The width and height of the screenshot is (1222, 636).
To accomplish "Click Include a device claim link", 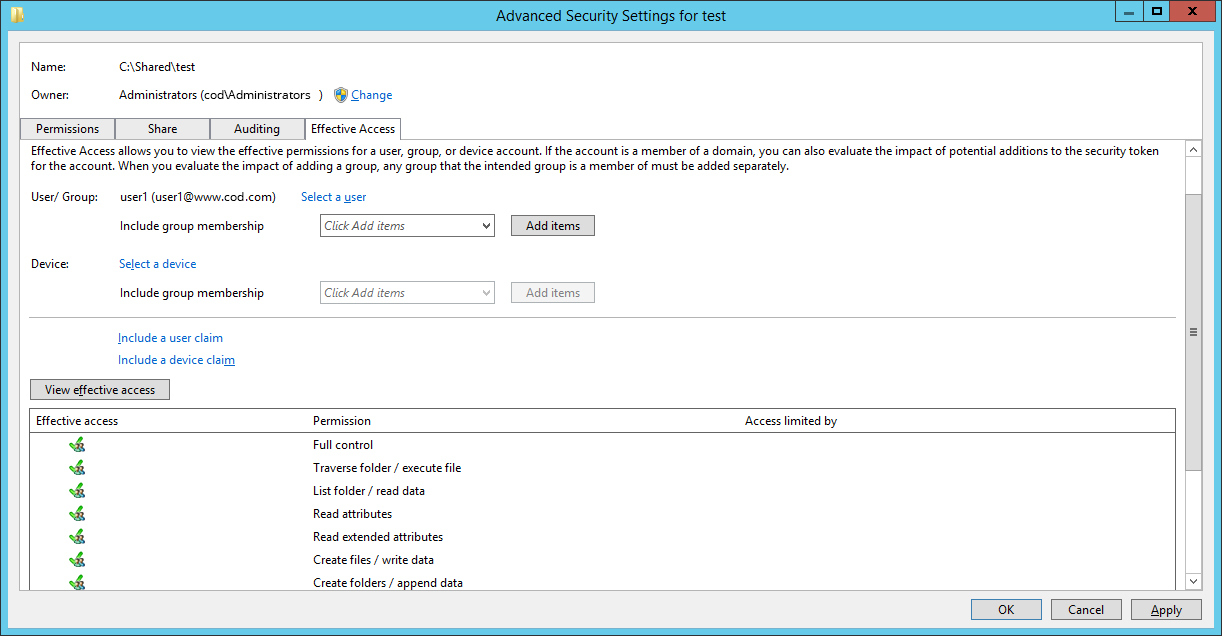I will point(176,360).
